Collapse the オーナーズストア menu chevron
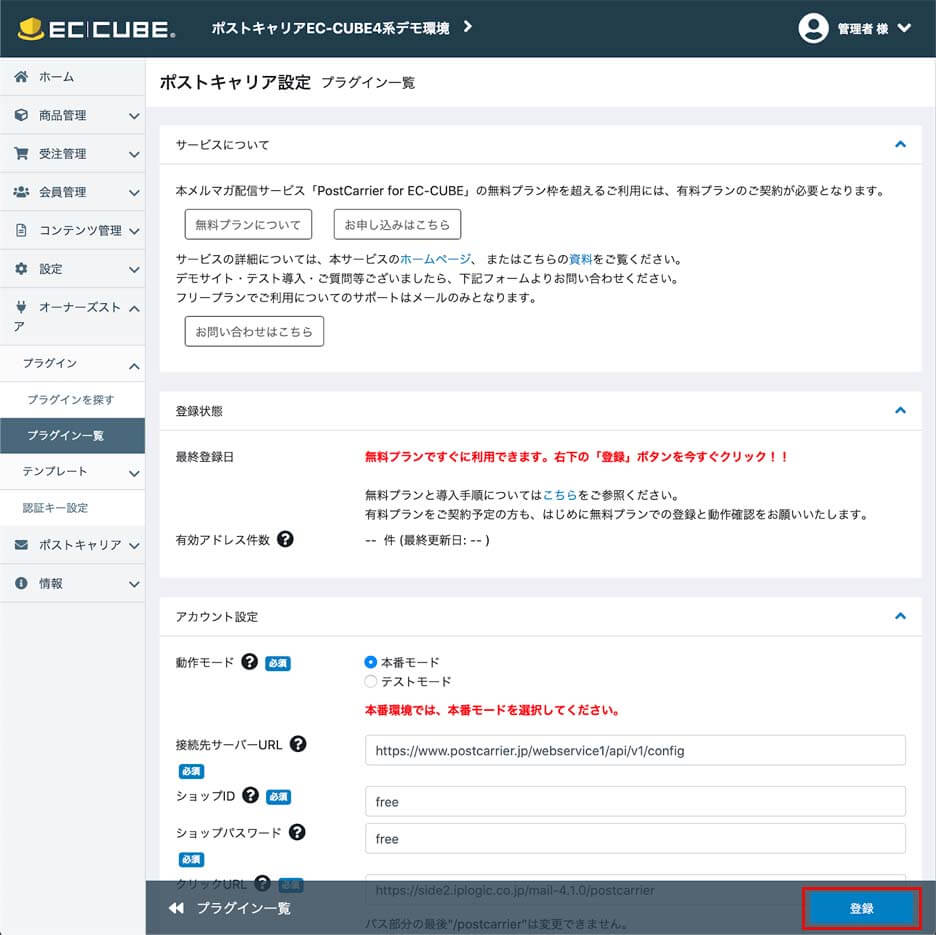The width and height of the screenshot is (936, 935). (x=134, y=309)
